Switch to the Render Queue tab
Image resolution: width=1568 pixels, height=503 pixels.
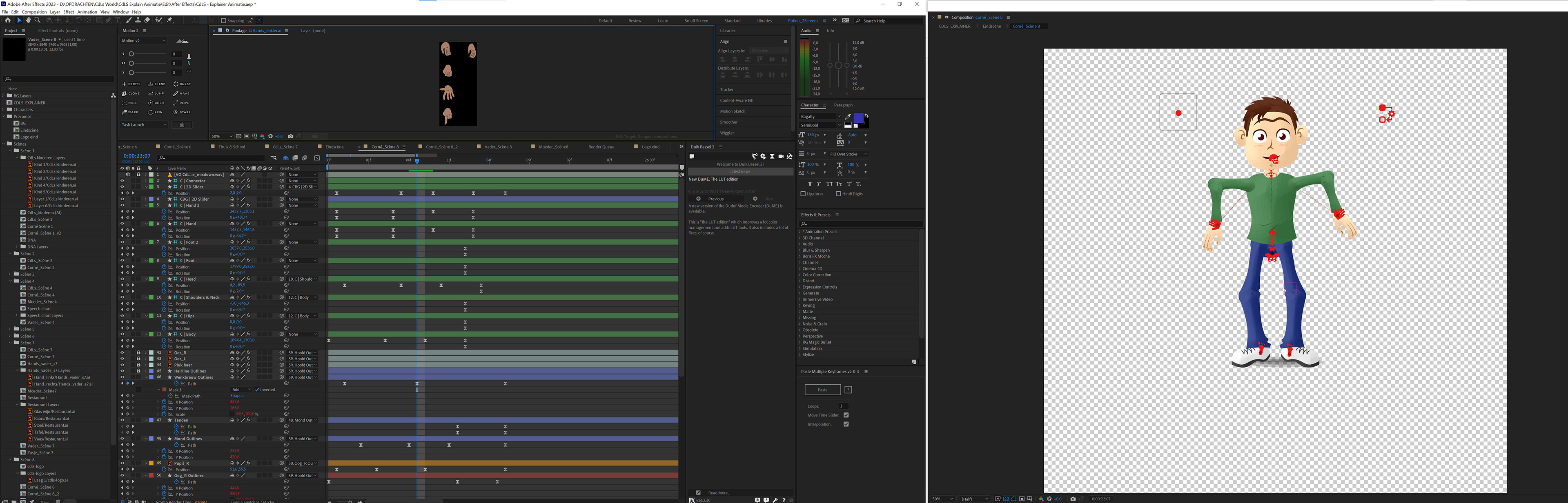(x=601, y=146)
